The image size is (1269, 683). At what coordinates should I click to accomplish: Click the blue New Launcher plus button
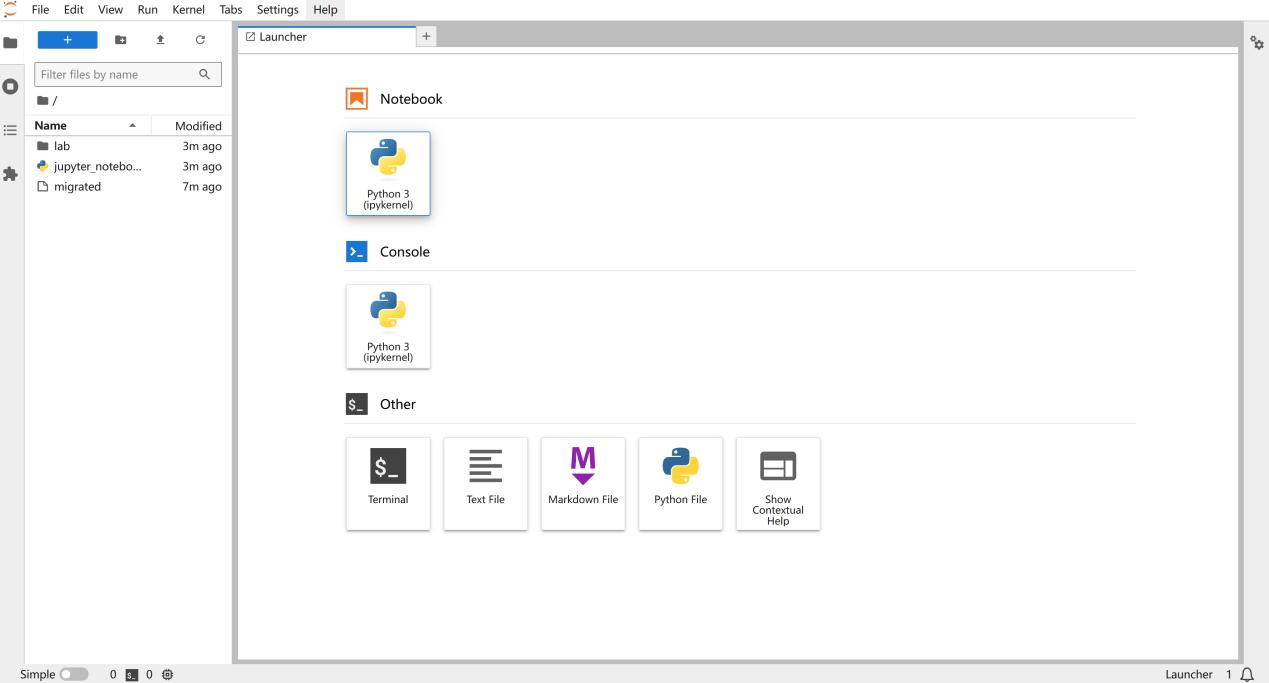(x=68, y=40)
